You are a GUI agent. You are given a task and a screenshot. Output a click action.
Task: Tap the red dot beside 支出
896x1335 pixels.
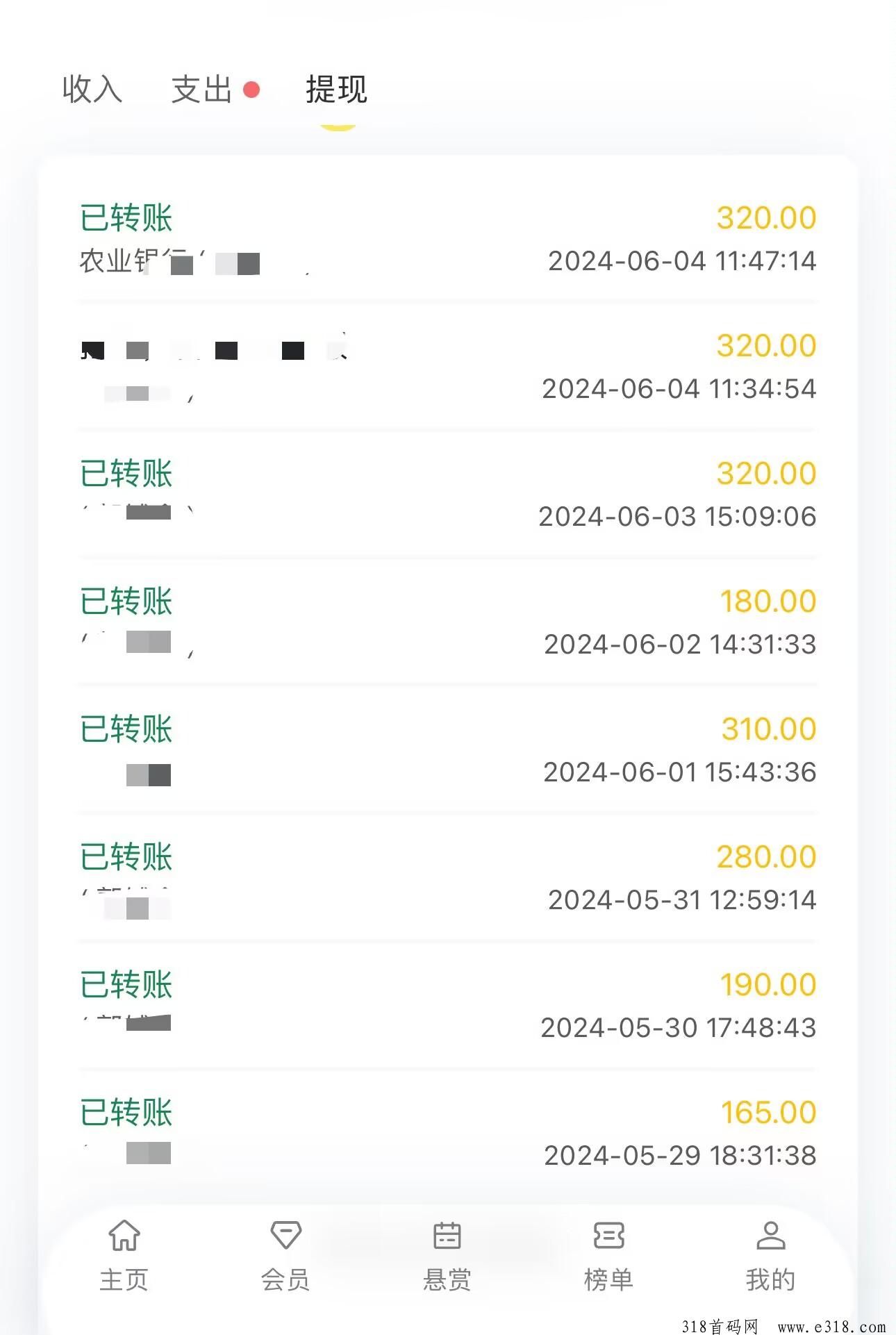[251, 90]
